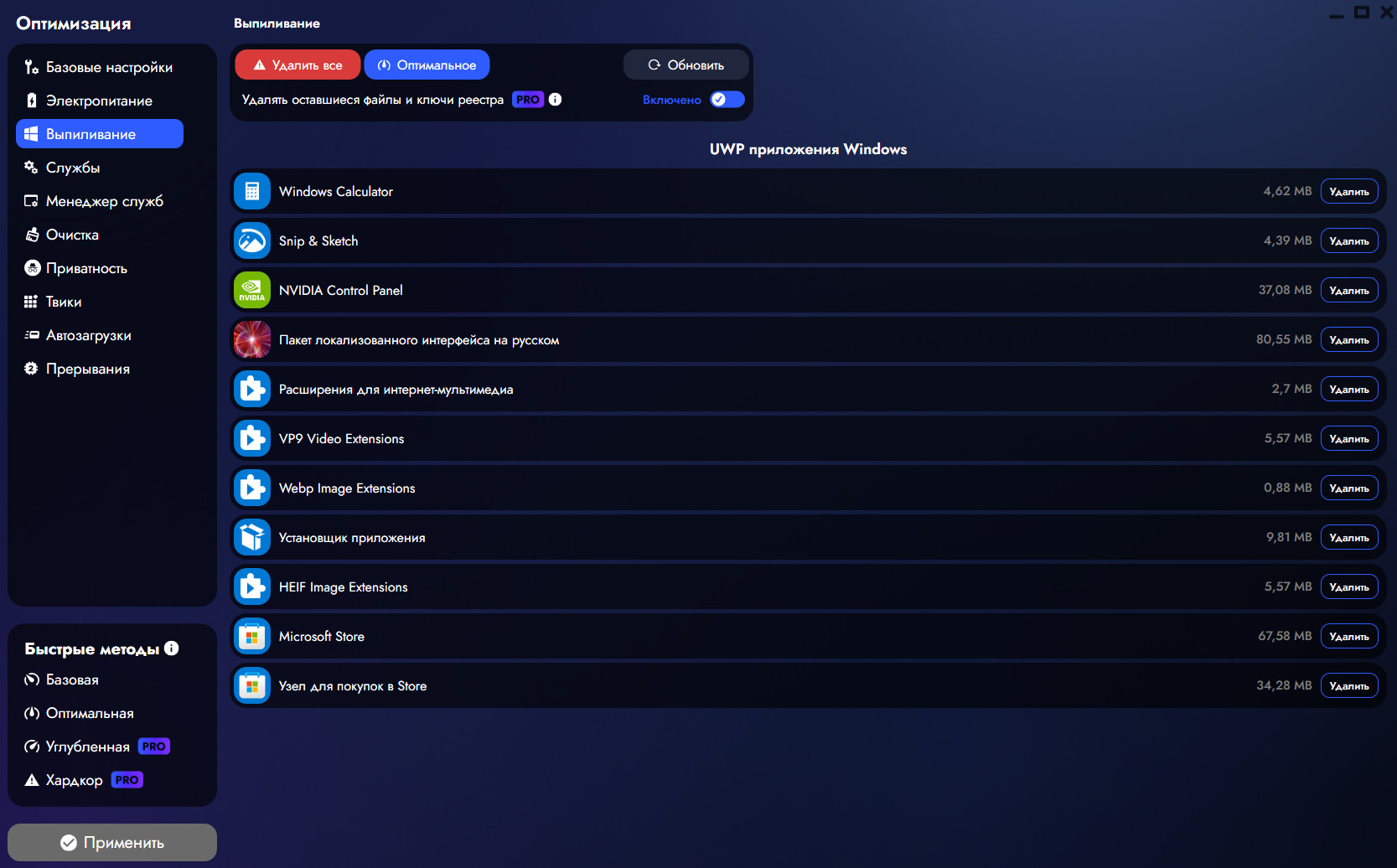Remove Webp Image Extensions with Удалить

point(1349,488)
